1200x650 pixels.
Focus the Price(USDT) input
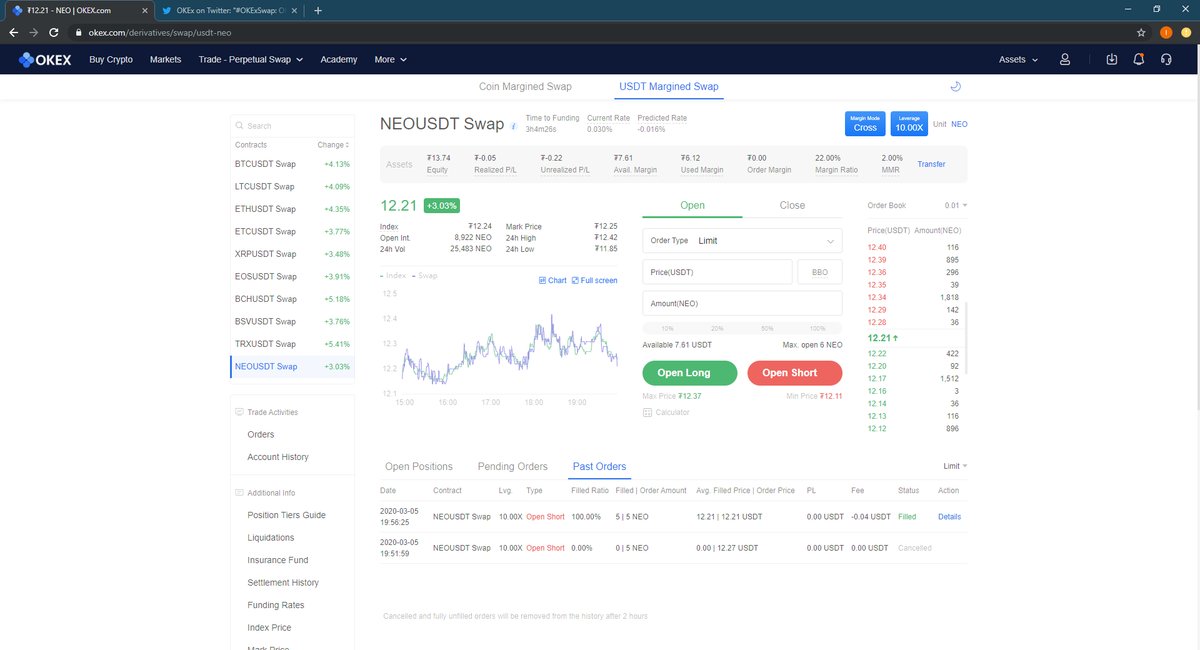pos(717,272)
